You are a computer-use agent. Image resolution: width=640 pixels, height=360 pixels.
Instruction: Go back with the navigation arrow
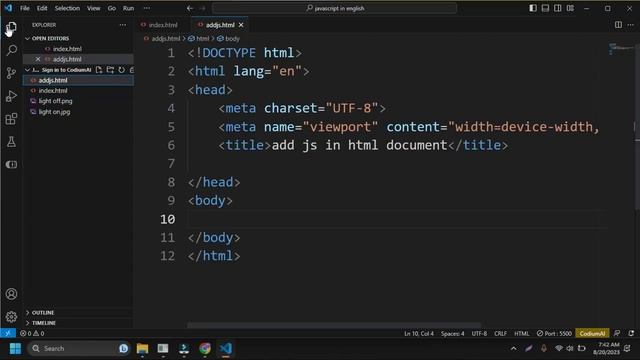190,8
